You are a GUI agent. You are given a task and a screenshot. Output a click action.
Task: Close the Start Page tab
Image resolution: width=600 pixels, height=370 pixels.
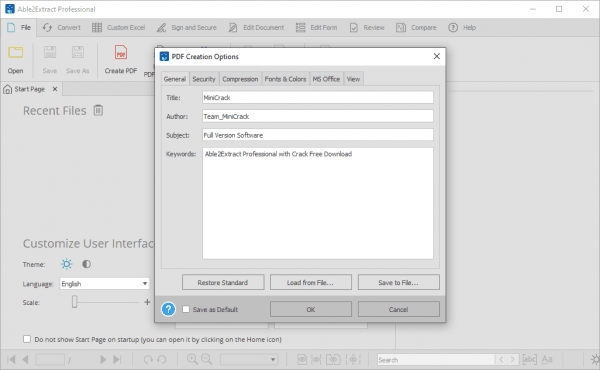click(x=55, y=89)
